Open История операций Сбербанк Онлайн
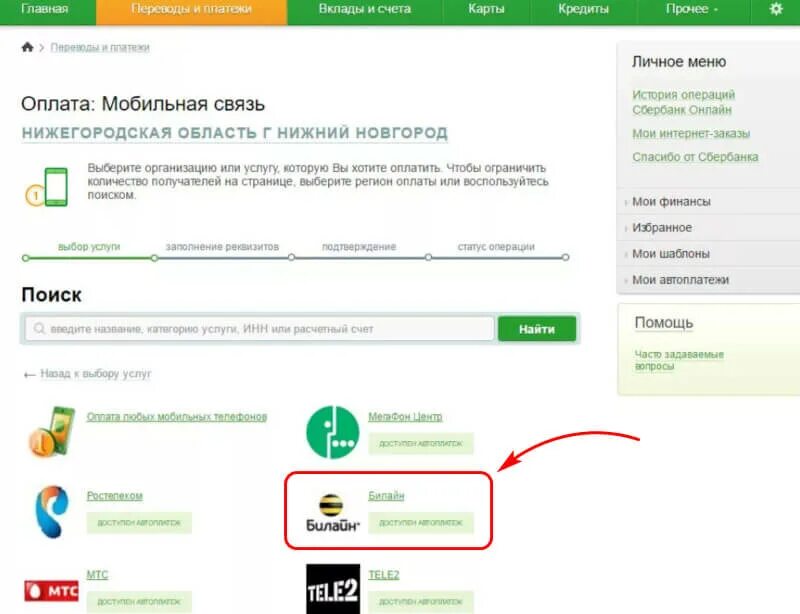This screenshot has width=800, height=614. 683,102
